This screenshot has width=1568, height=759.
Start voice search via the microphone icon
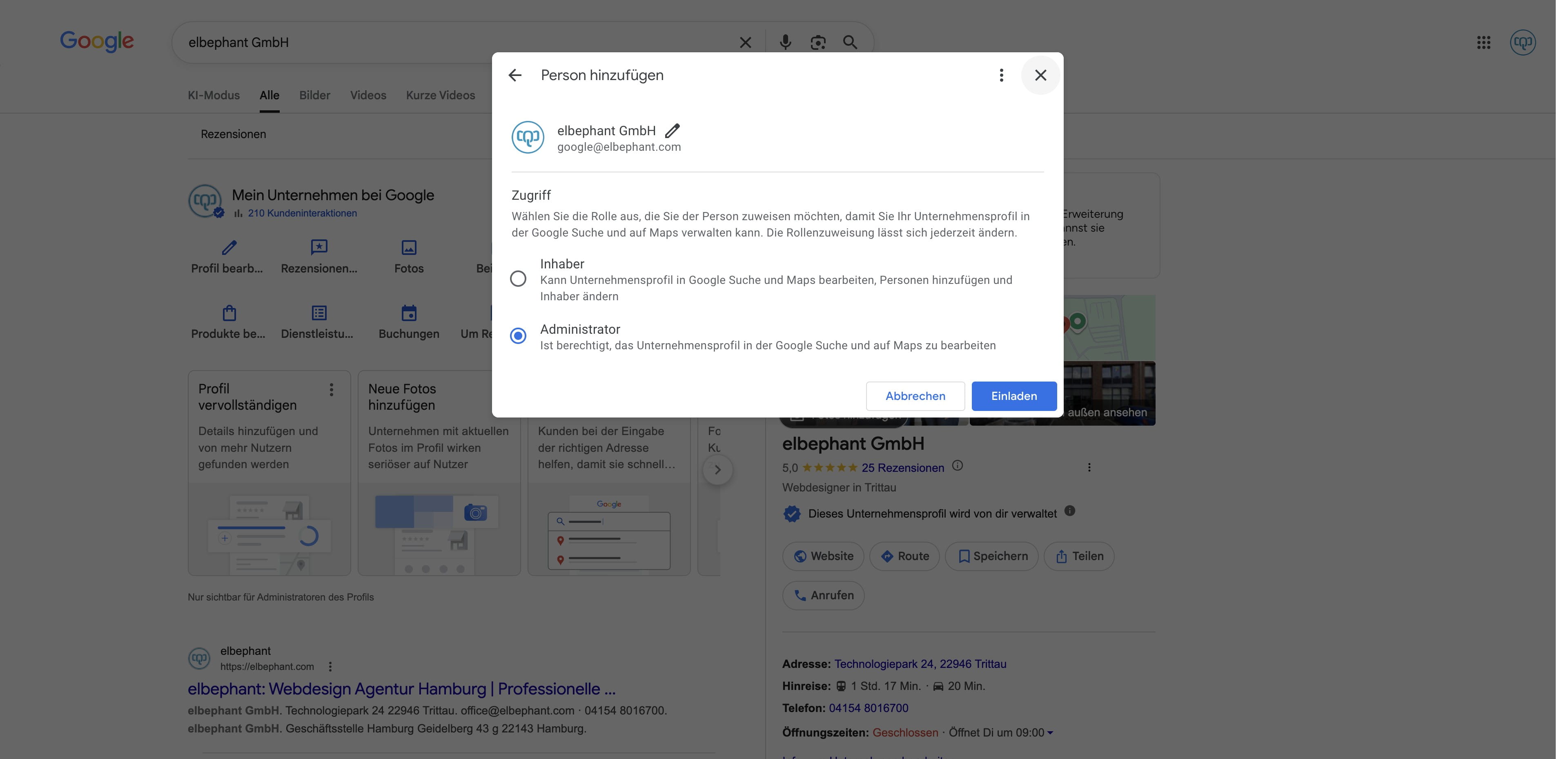click(785, 42)
